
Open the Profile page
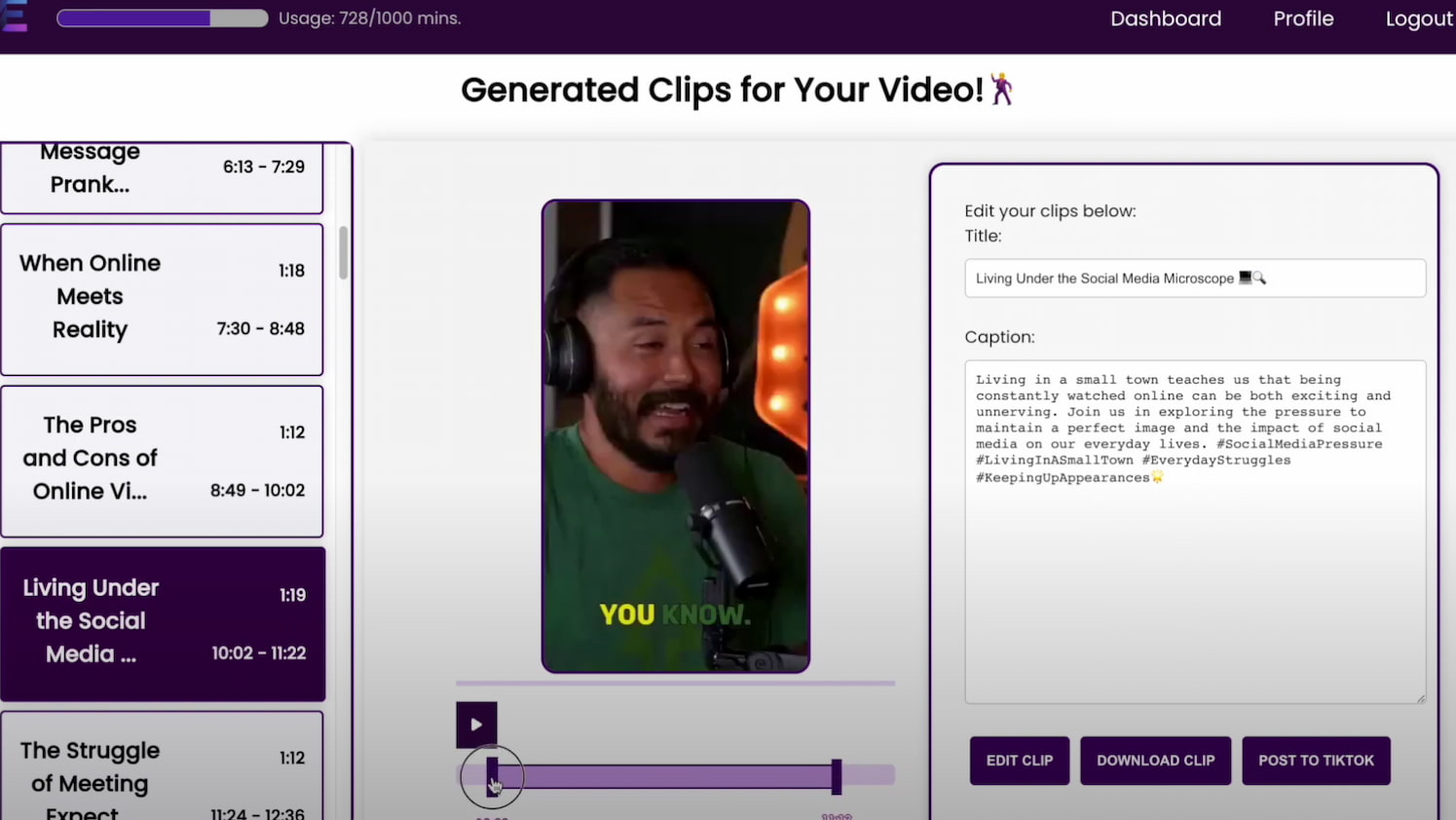(1303, 19)
